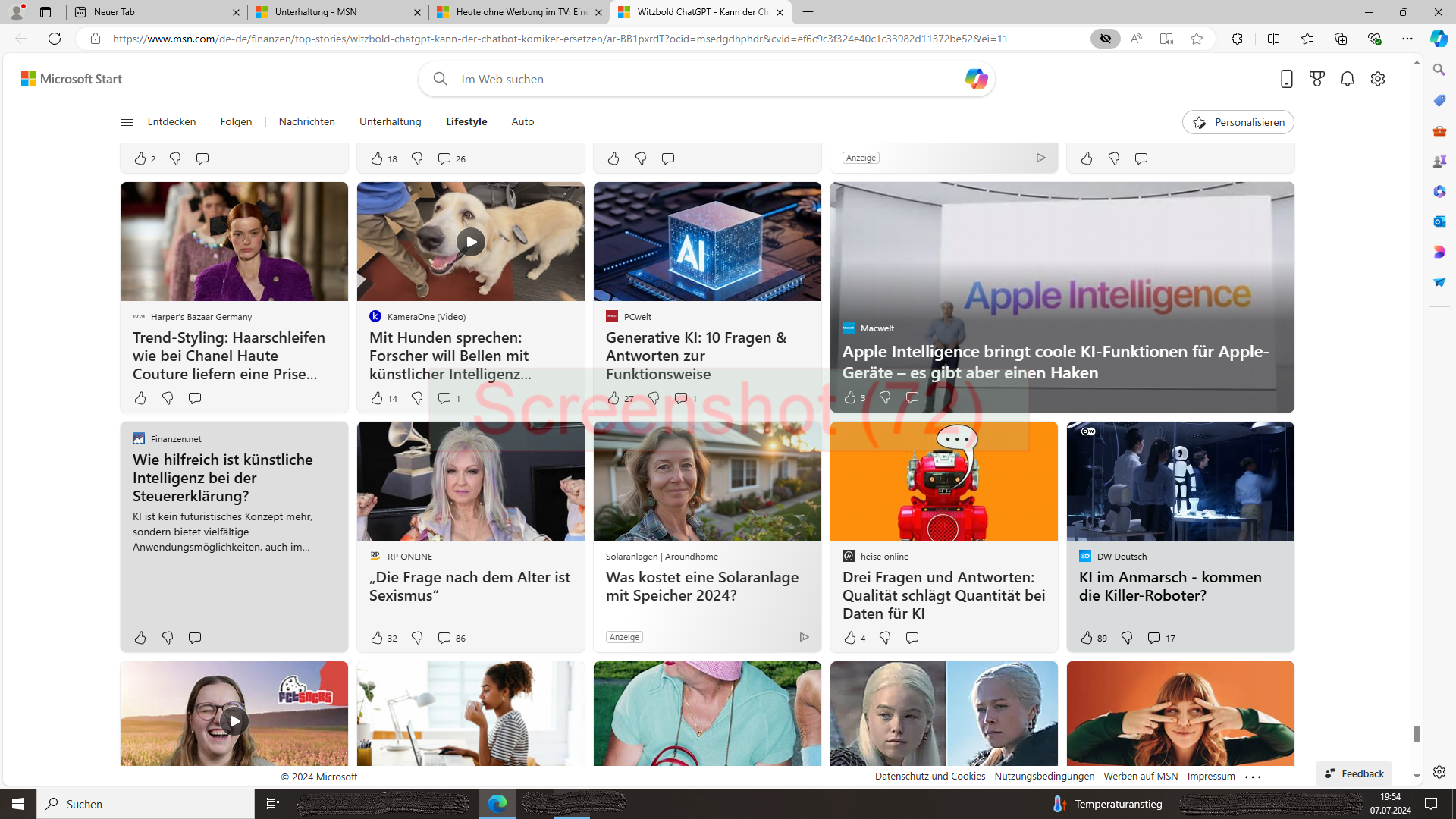Open browser extensions puzzle icon
This screenshot has width=1456, height=819.
click(1237, 39)
